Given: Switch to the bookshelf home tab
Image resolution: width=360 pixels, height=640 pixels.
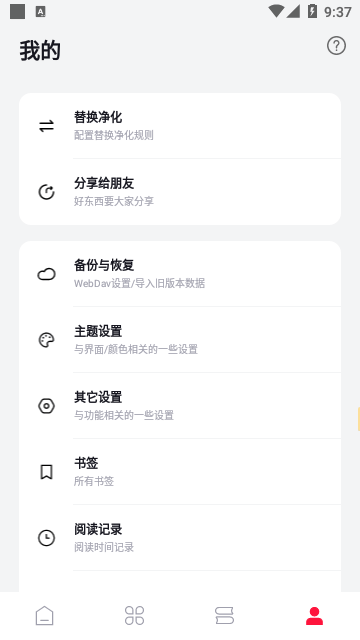Looking at the screenshot, I should pos(44,616).
